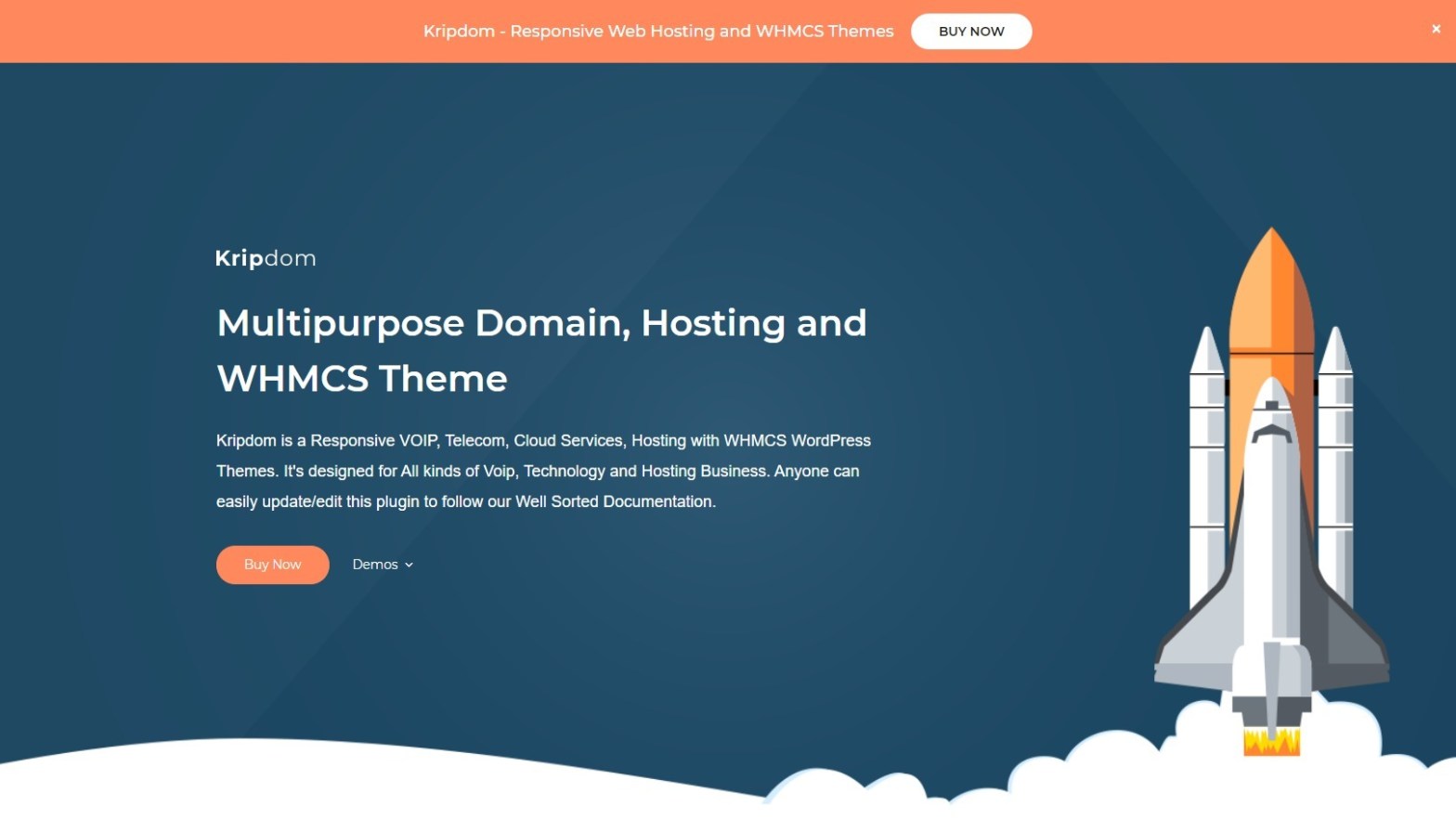Click the Kripdom description paragraph

[x=543, y=471]
